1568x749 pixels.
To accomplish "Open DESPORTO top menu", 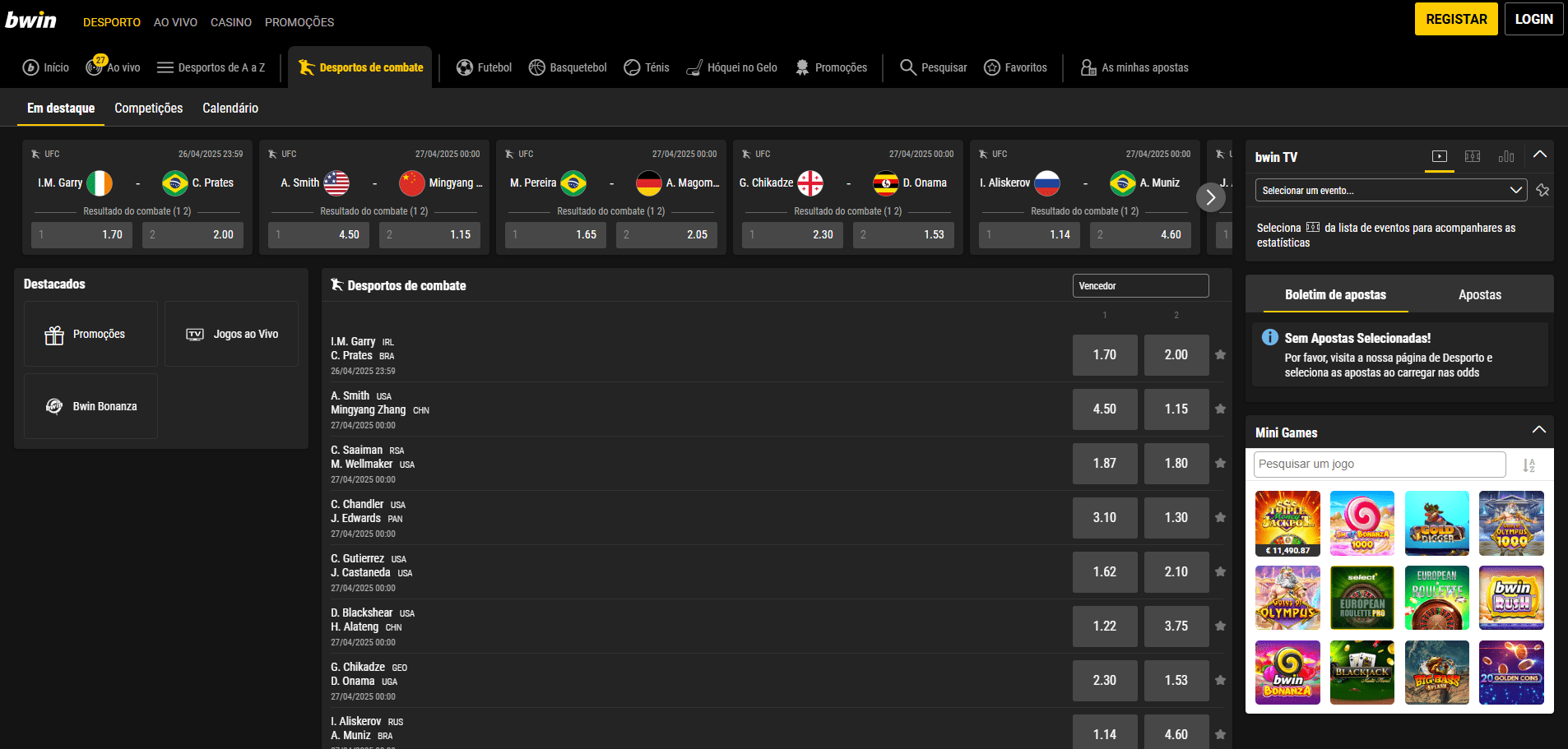I will 112,22.
